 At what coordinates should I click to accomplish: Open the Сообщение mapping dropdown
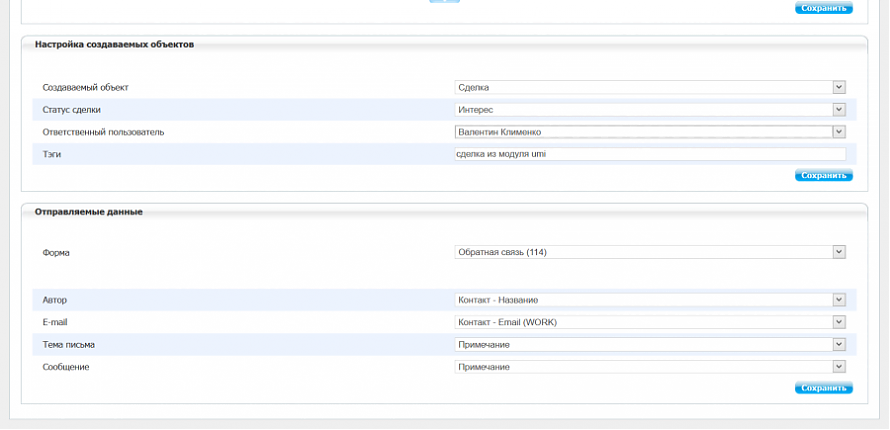click(650, 367)
